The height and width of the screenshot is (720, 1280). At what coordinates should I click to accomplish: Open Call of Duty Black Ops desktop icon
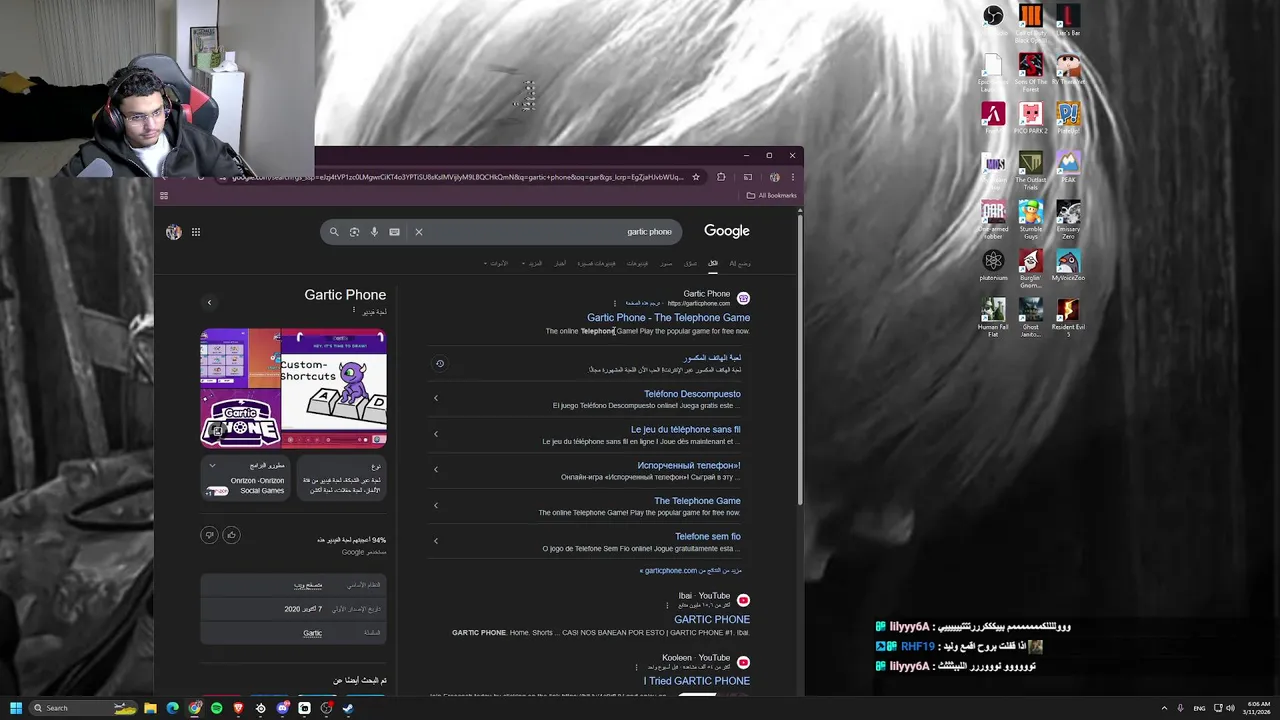click(x=1031, y=22)
